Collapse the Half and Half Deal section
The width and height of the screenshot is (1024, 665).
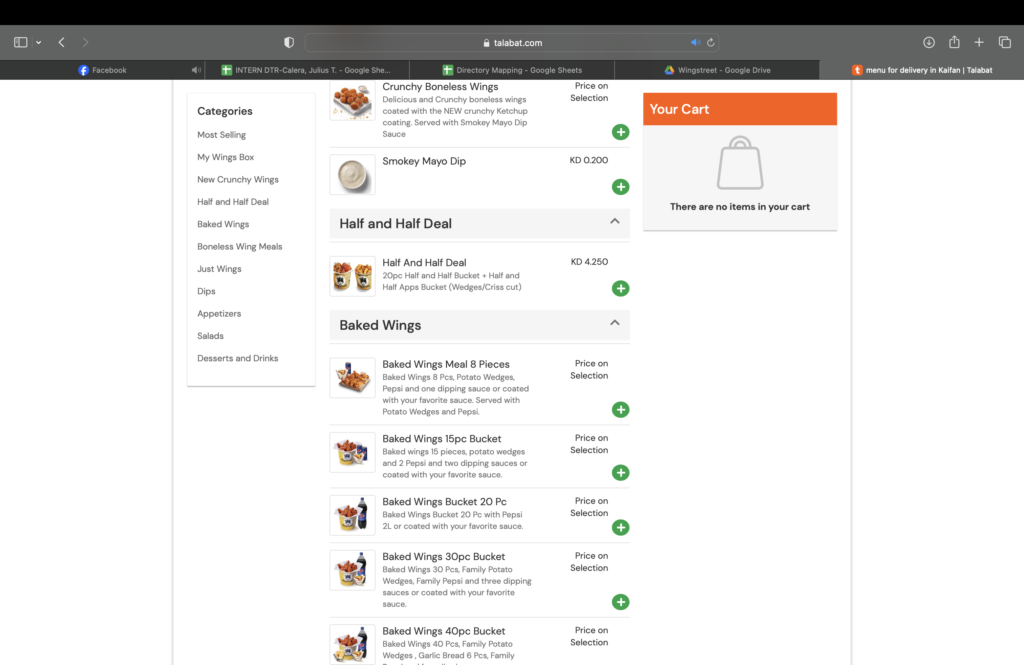tap(615, 222)
